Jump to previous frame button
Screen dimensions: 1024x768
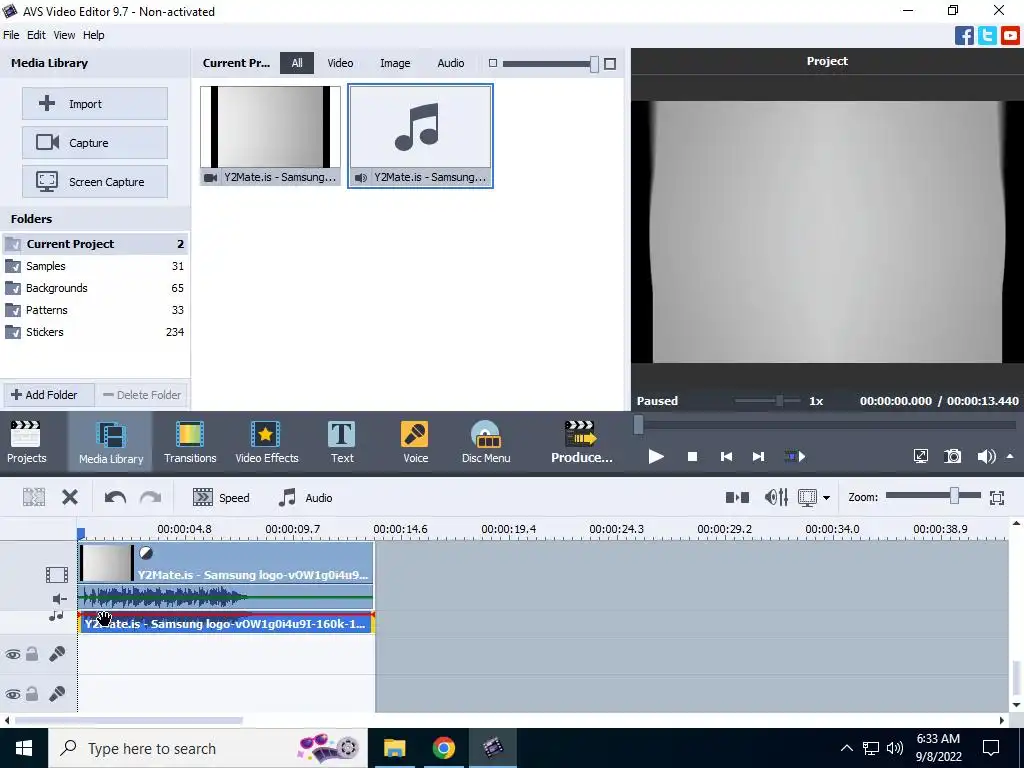[726, 456]
